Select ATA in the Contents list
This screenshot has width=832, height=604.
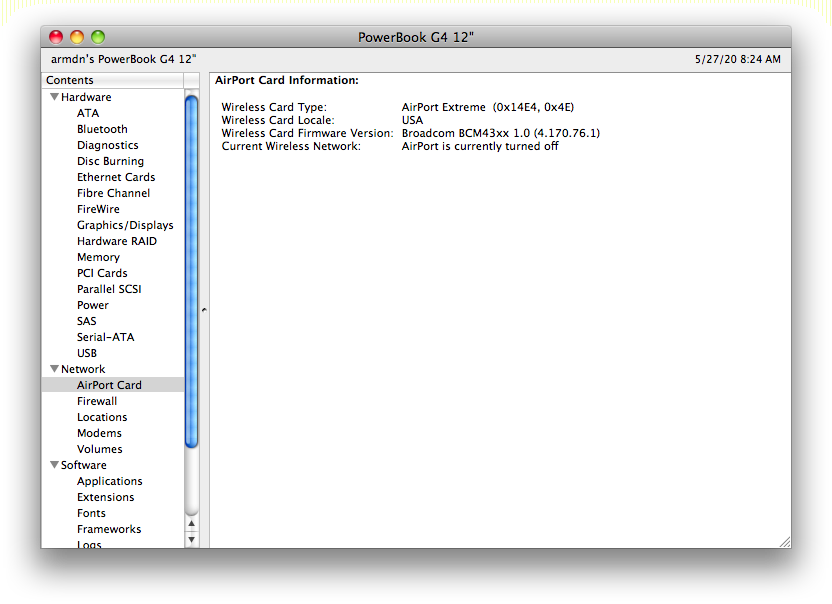[x=88, y=113]
